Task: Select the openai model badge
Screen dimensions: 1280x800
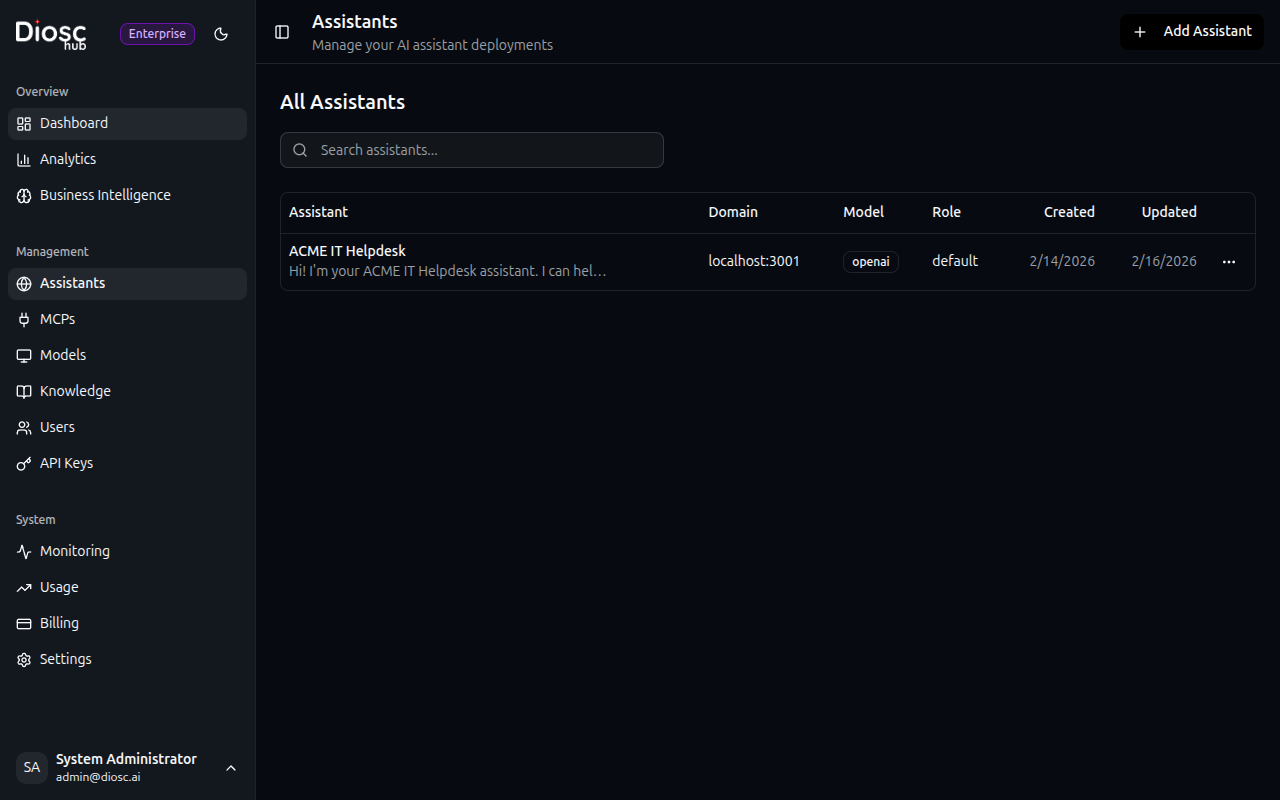Action: point(870,261)
